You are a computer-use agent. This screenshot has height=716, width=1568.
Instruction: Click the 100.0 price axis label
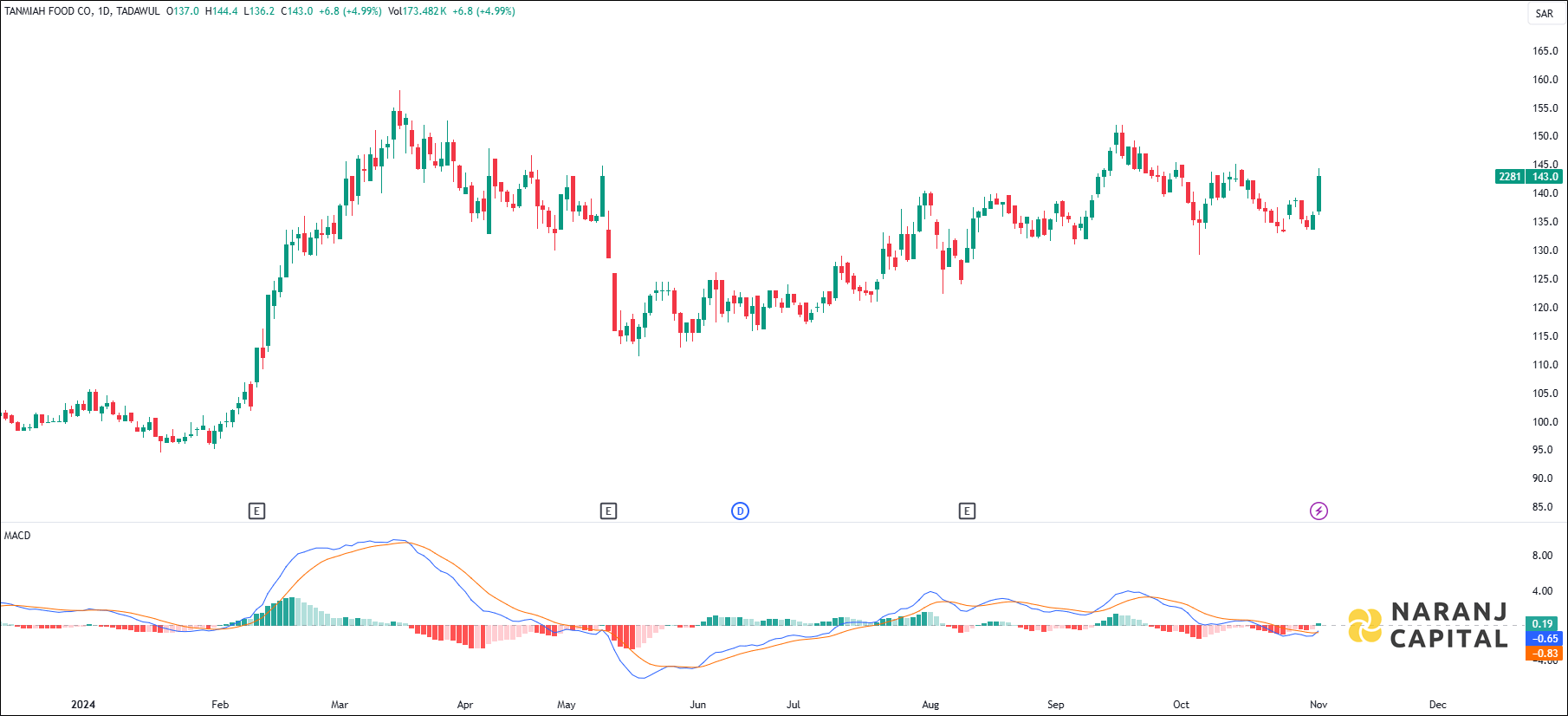tap(1545, 422)
